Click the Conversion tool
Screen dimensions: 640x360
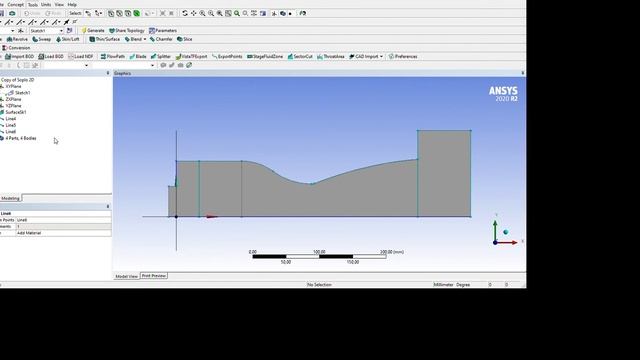tap(16, 48)
